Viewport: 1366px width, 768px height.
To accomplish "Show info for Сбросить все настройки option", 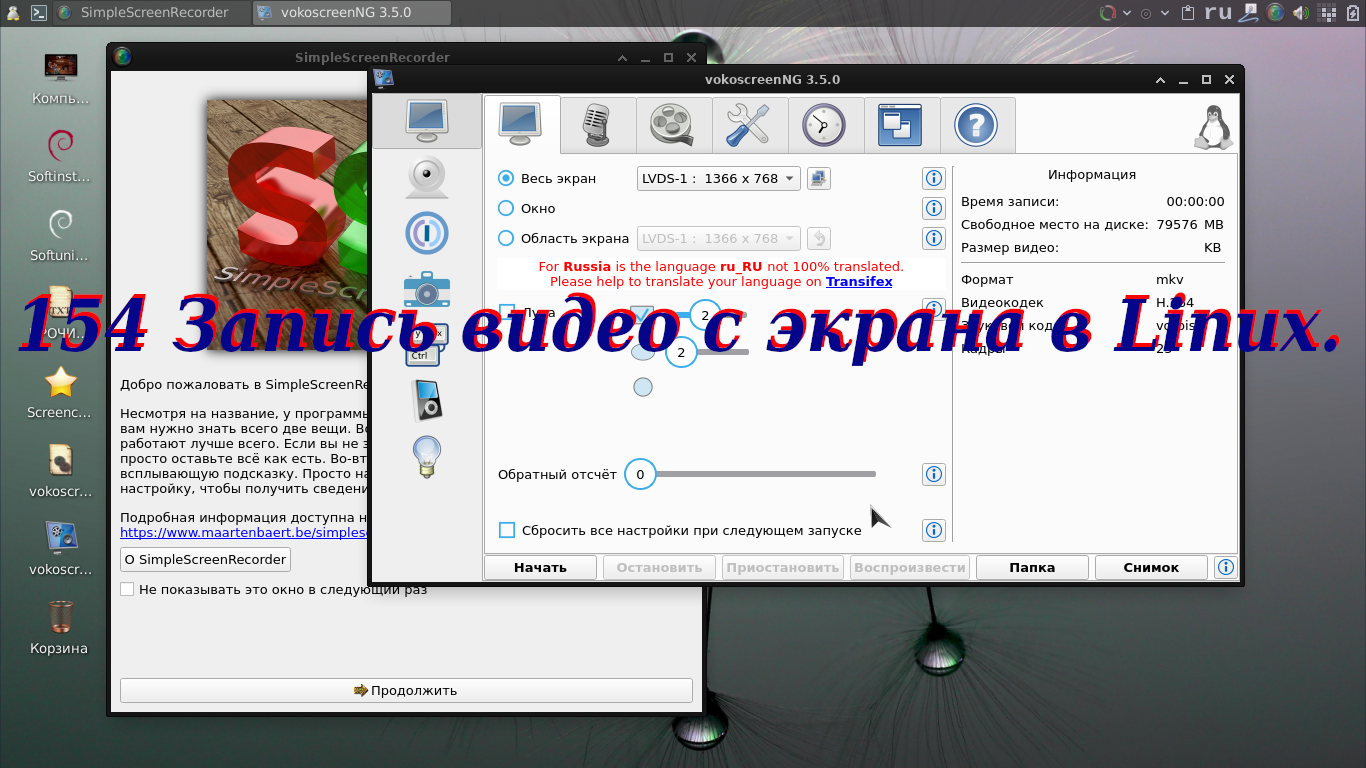I will tap(934, 530).
